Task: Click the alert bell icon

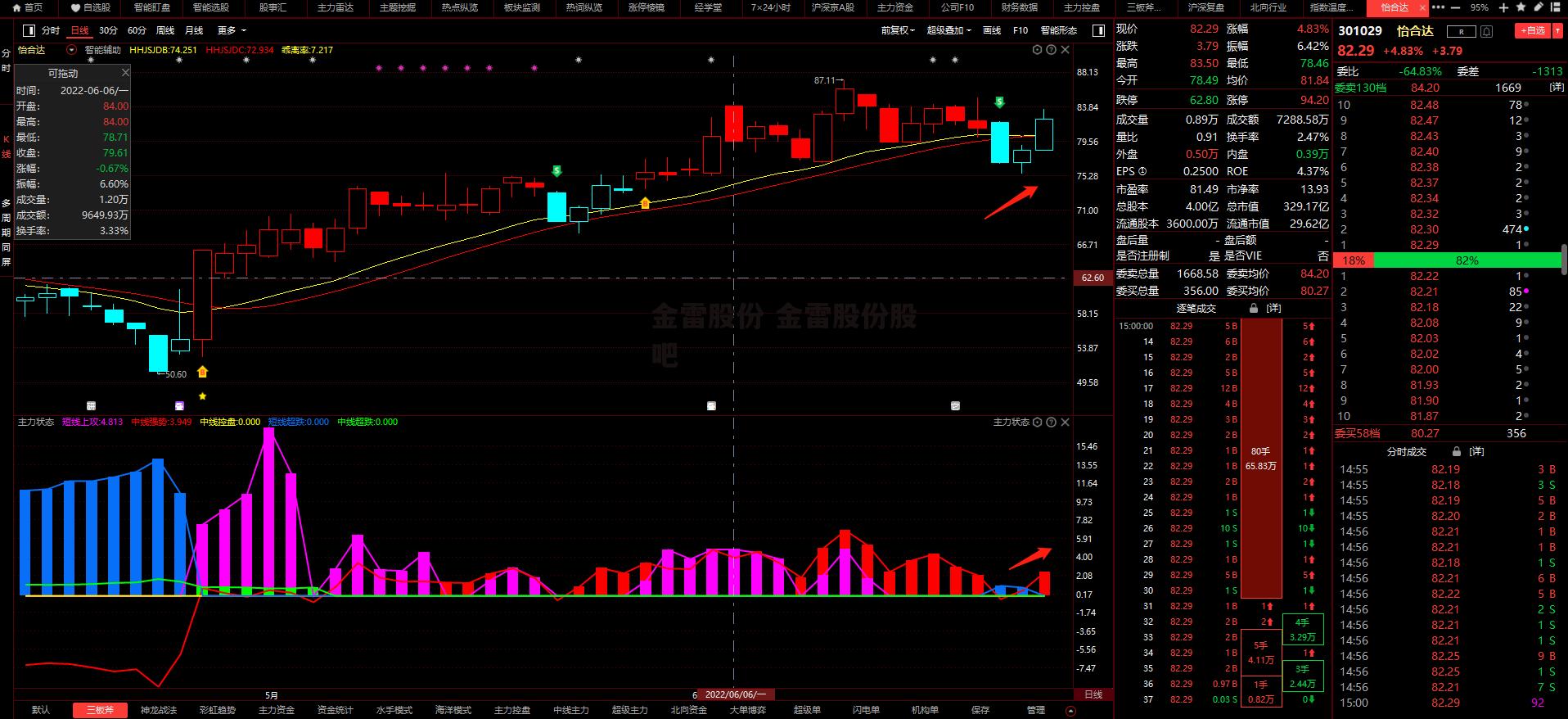Action: [1487, 31]
